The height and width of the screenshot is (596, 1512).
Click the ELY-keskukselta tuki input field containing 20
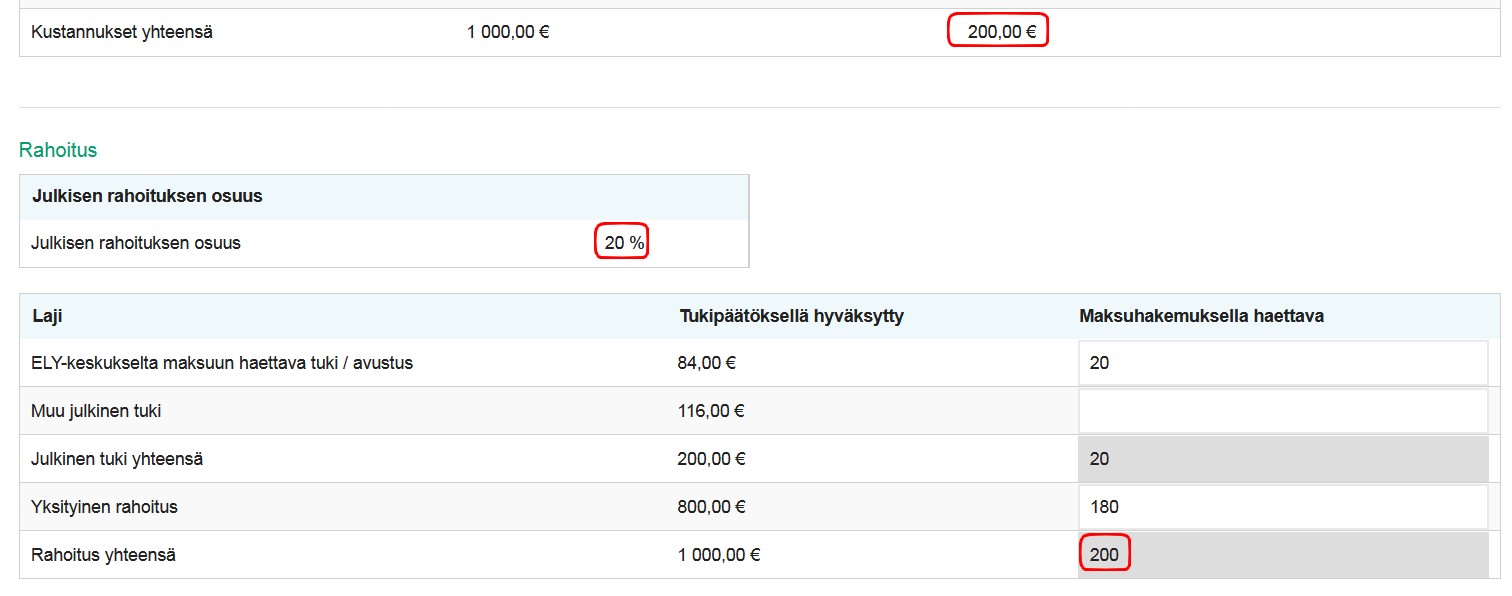point(1282,363)
